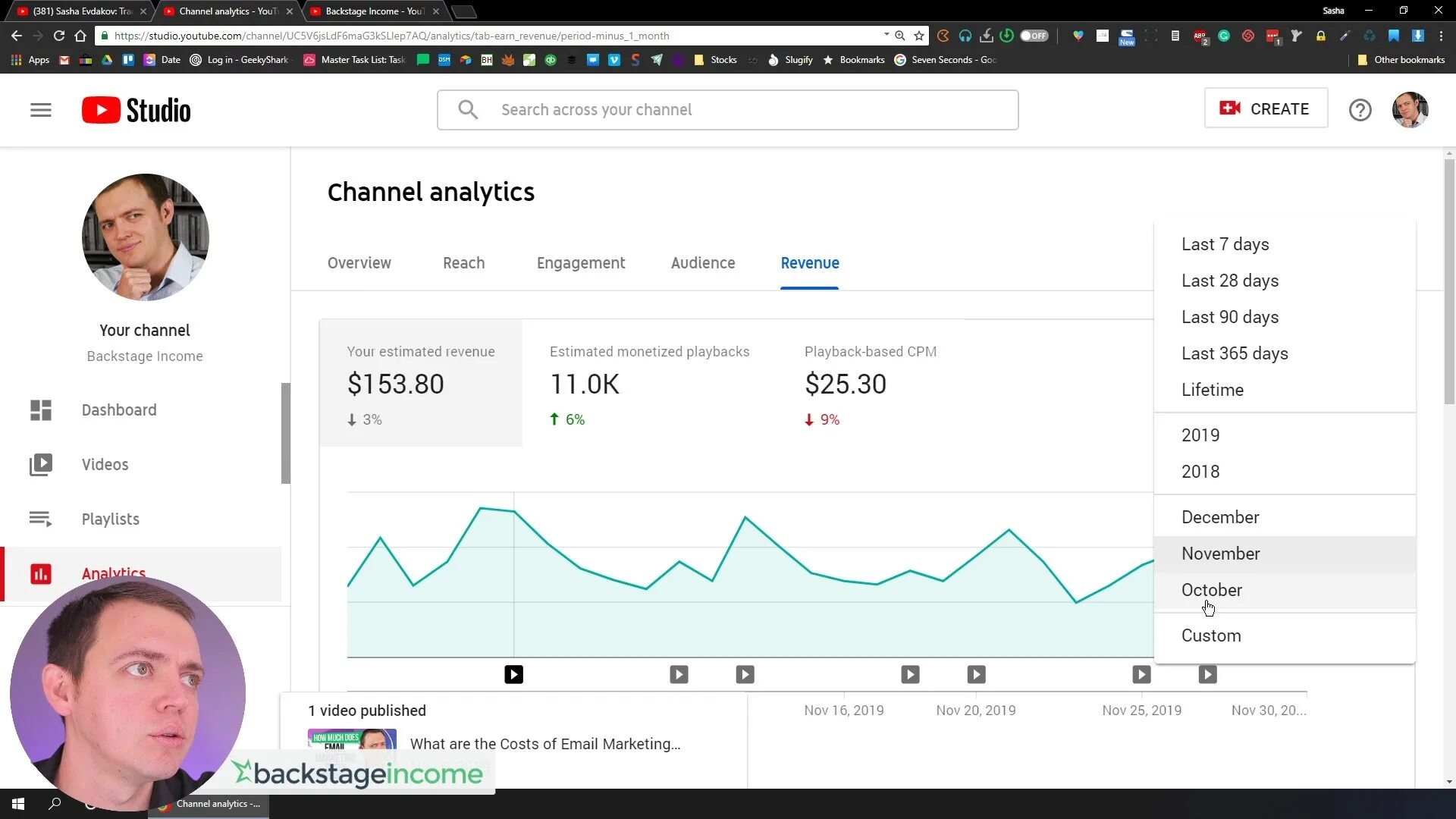Bookmark page with star icon

(919, 36)
